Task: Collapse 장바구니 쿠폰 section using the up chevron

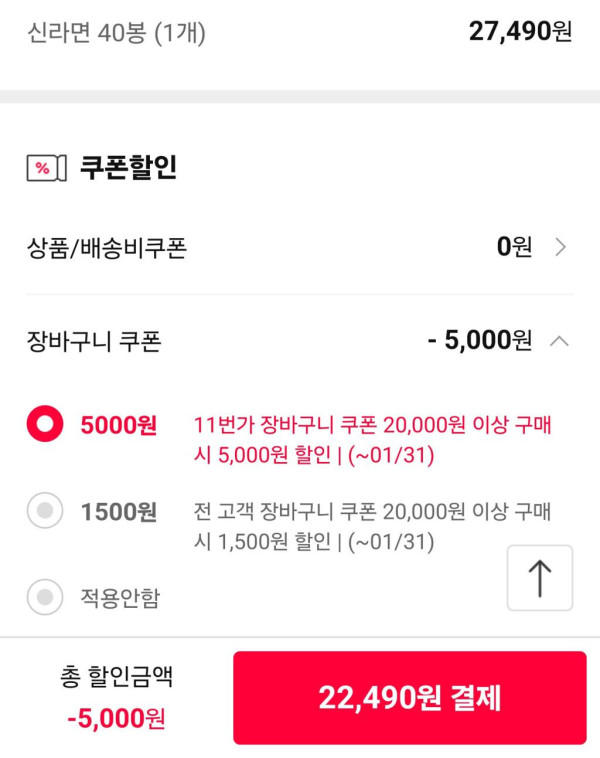Action: tap(560, 341)
